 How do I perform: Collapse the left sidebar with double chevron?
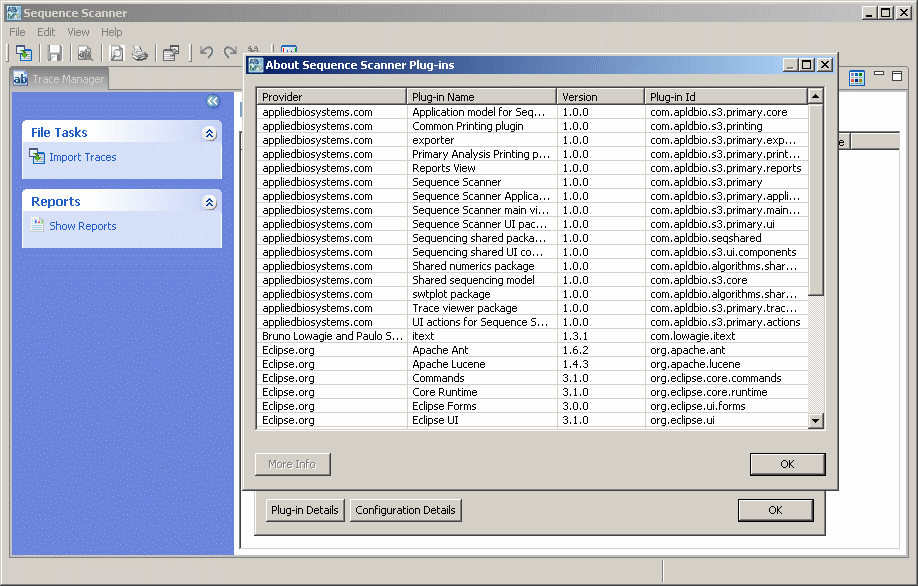pos(212,101)
